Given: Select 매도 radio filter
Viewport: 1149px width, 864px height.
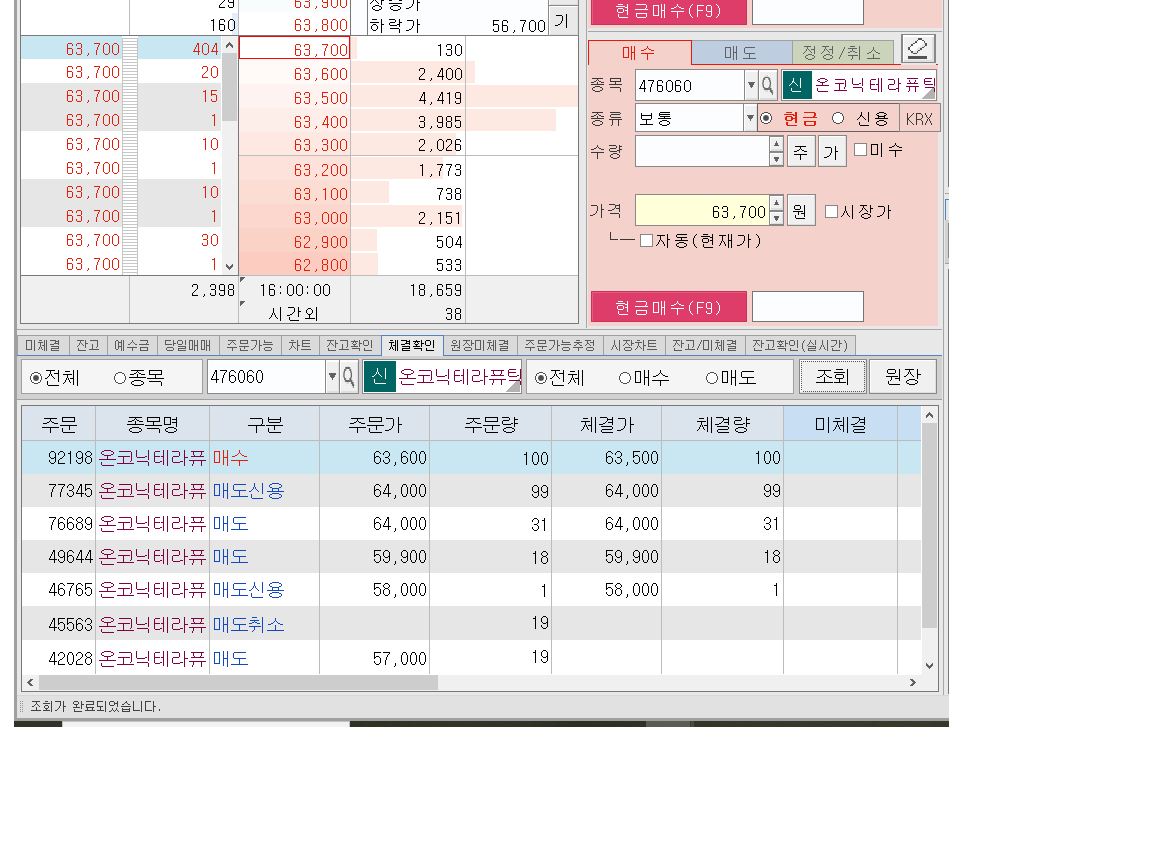Looking at the screenshot, I should coord(712,378).
